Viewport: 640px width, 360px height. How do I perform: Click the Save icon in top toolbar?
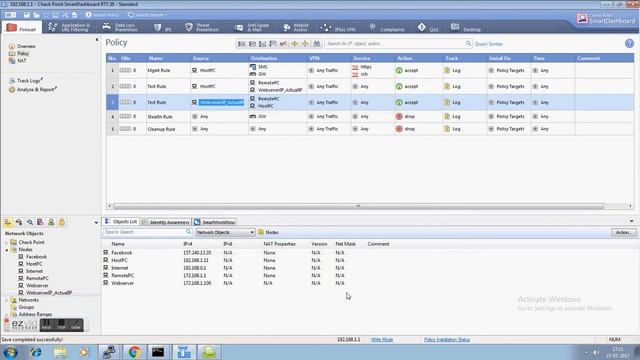coord(27,15)
